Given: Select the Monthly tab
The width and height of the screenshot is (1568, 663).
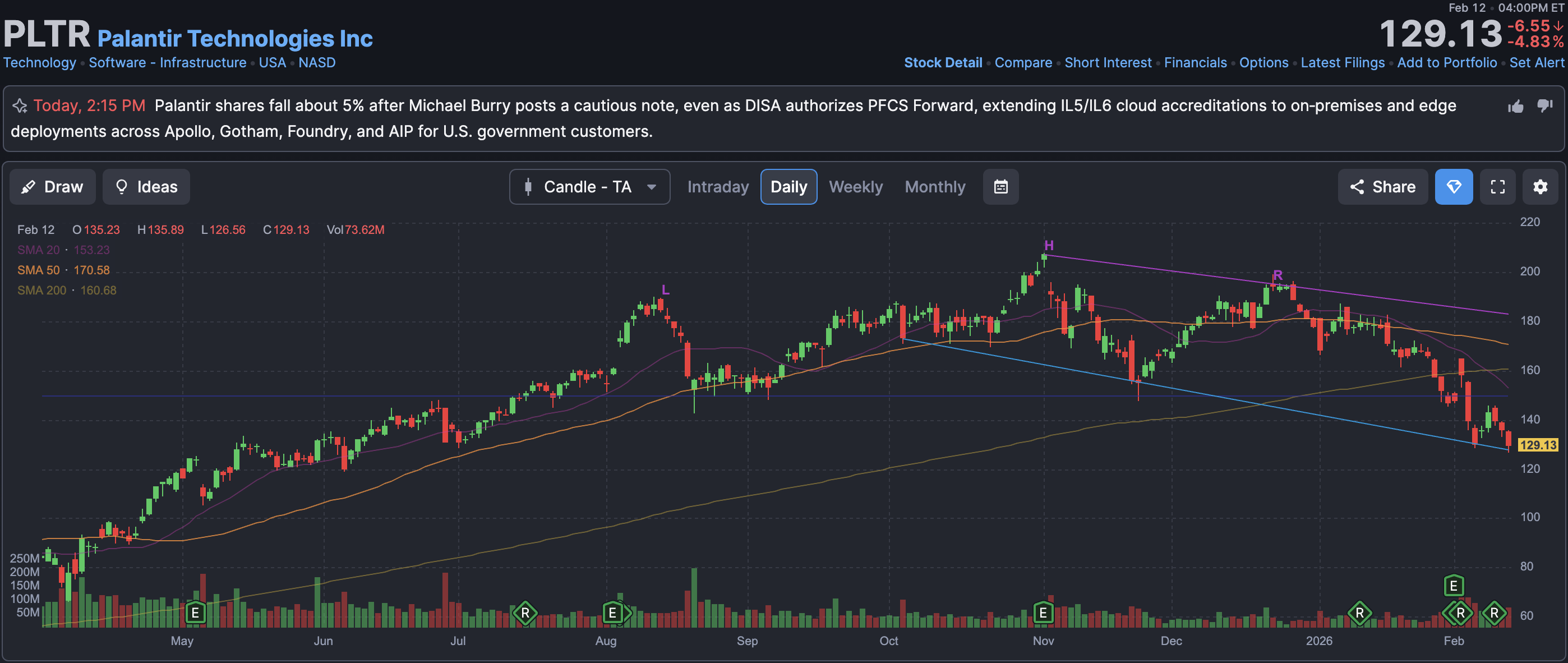Looking at the screenshot, I should (935, 187).
